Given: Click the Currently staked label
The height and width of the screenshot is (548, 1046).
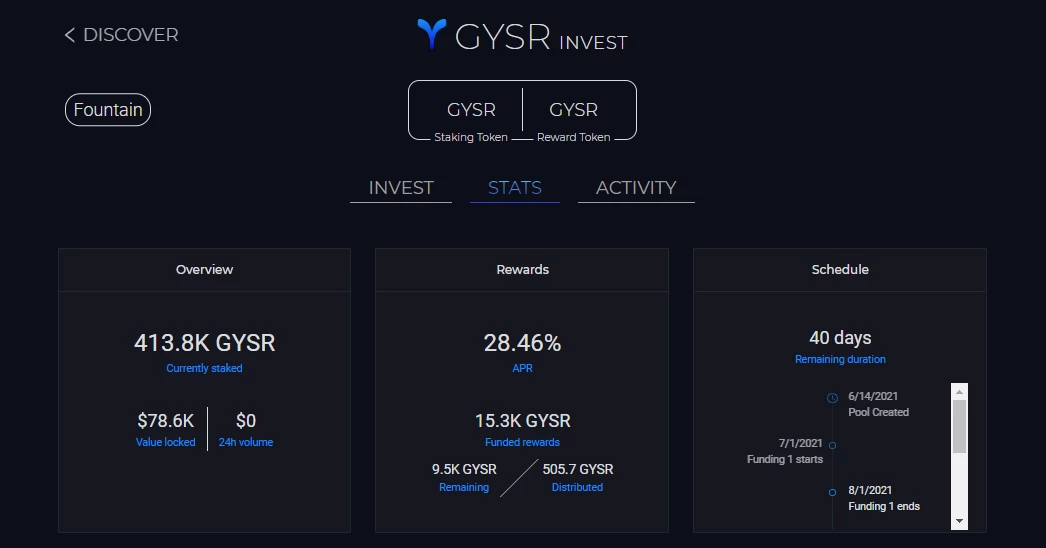Looking at the screenshot, I should 204,368.
